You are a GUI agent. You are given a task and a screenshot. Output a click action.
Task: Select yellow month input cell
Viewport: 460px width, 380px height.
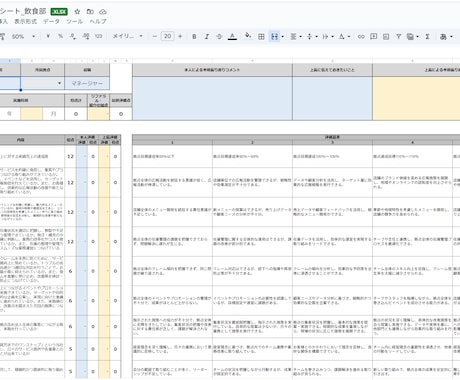pos(31,114)
